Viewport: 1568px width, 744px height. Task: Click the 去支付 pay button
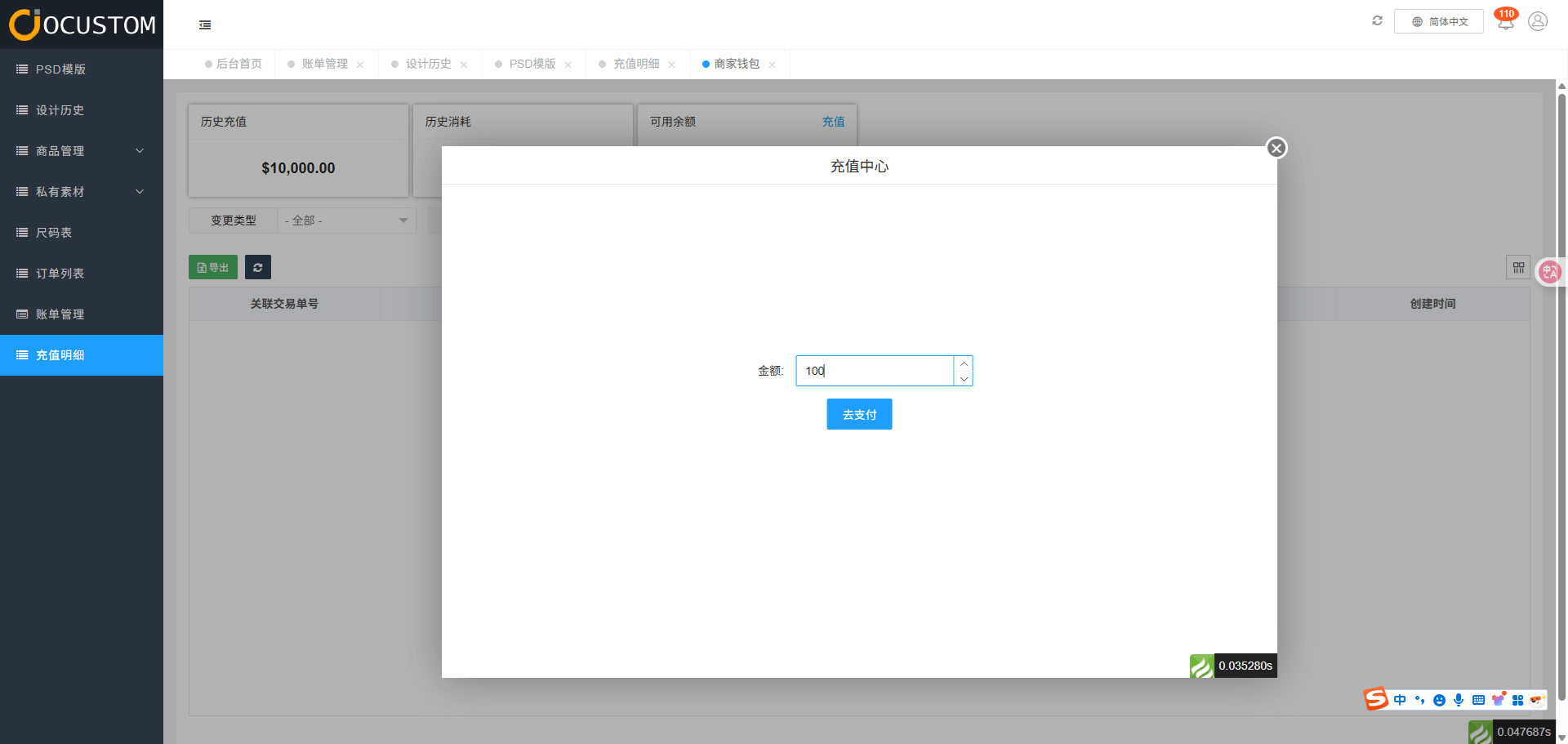click(859, 414)
